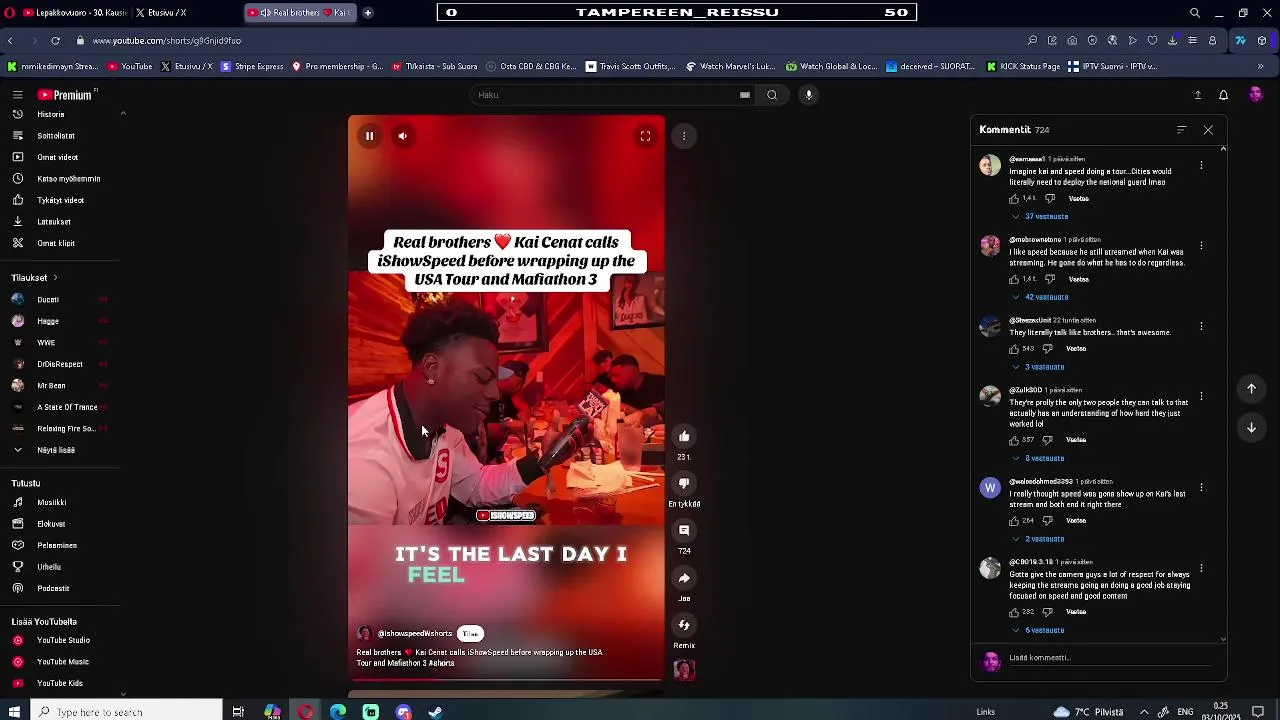This screenshot has height=720, width=1280.
Task: Like the 'Imagine kai and speed' comment
Action: pyautogui.click(x=1014, y=198)
